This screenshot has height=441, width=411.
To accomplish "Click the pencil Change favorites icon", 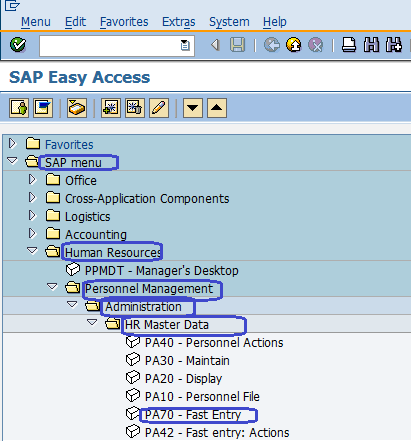I will (x=159, y=108).
